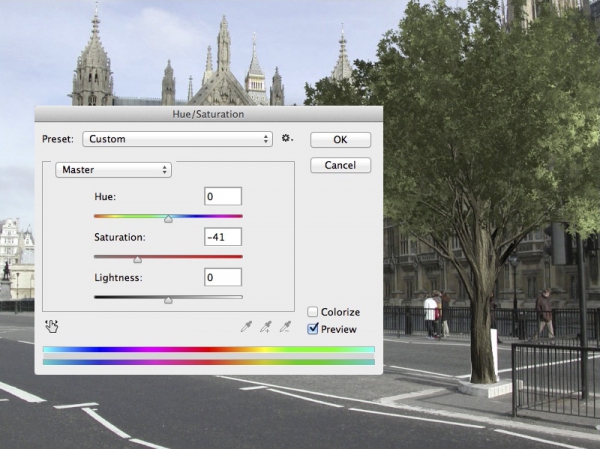Open the preset options gear menu
Viewport: 600px width, 449px height.
pyautogui.click(x=287, y=139)
